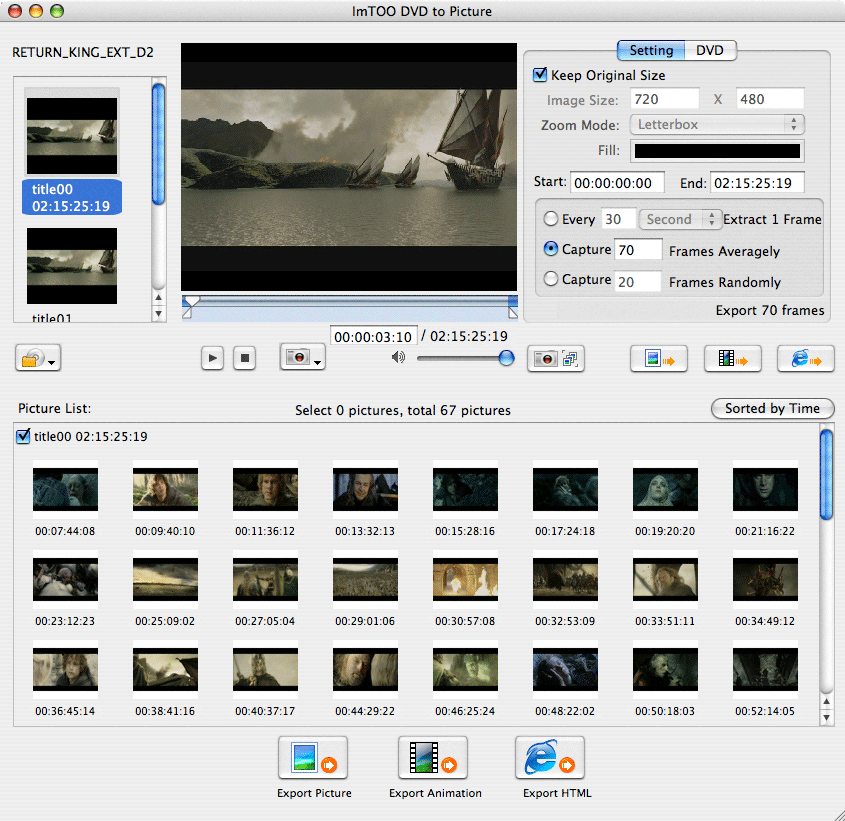Click the random frames count field 20
Viewport: 845px width, 821px height.
pyautogui.click(x=638, y=281)
